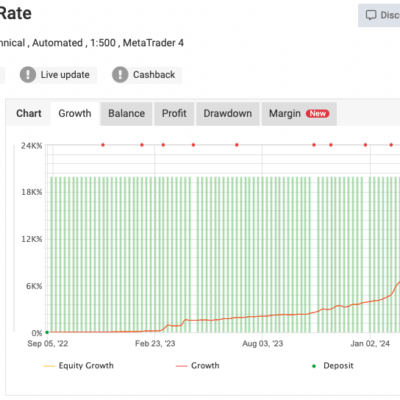Click the Automated text
Viewport: 400px width, 400px height.
pos(57,43)
